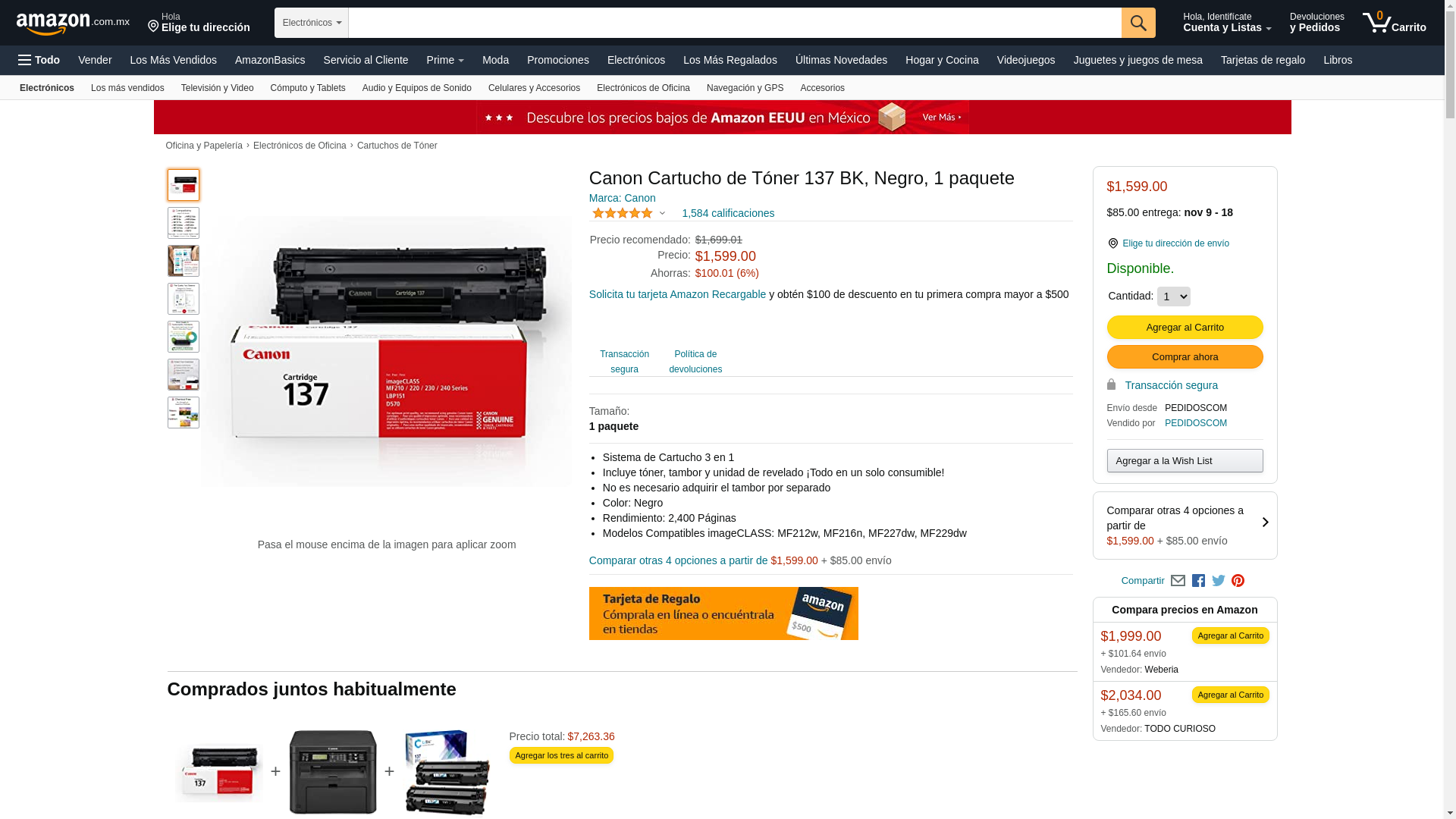Expand the star rating breakdown arrow
The height and width of the screenshot is (819, 1456).
tap(662, 214)
